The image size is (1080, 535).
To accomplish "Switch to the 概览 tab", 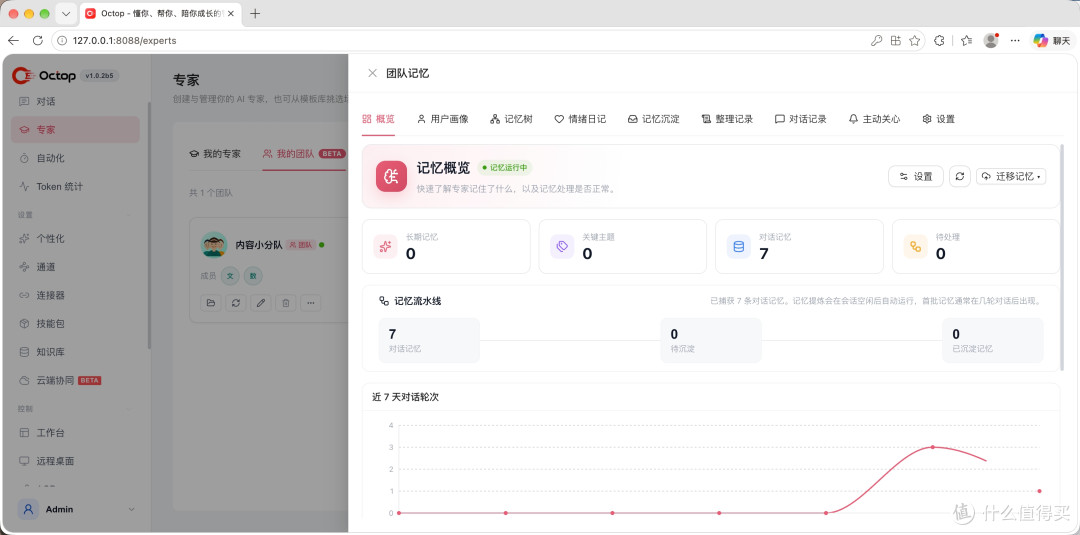I will click(x=378, y=118).
